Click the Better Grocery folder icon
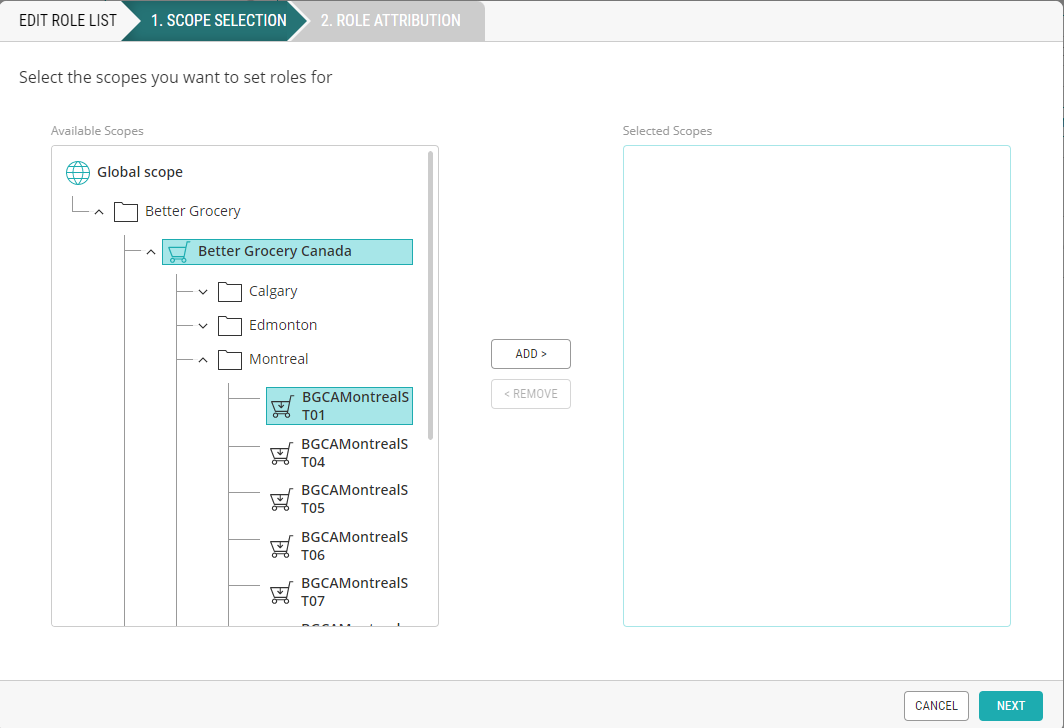The image size is (1064, 728). coord(125,211)
